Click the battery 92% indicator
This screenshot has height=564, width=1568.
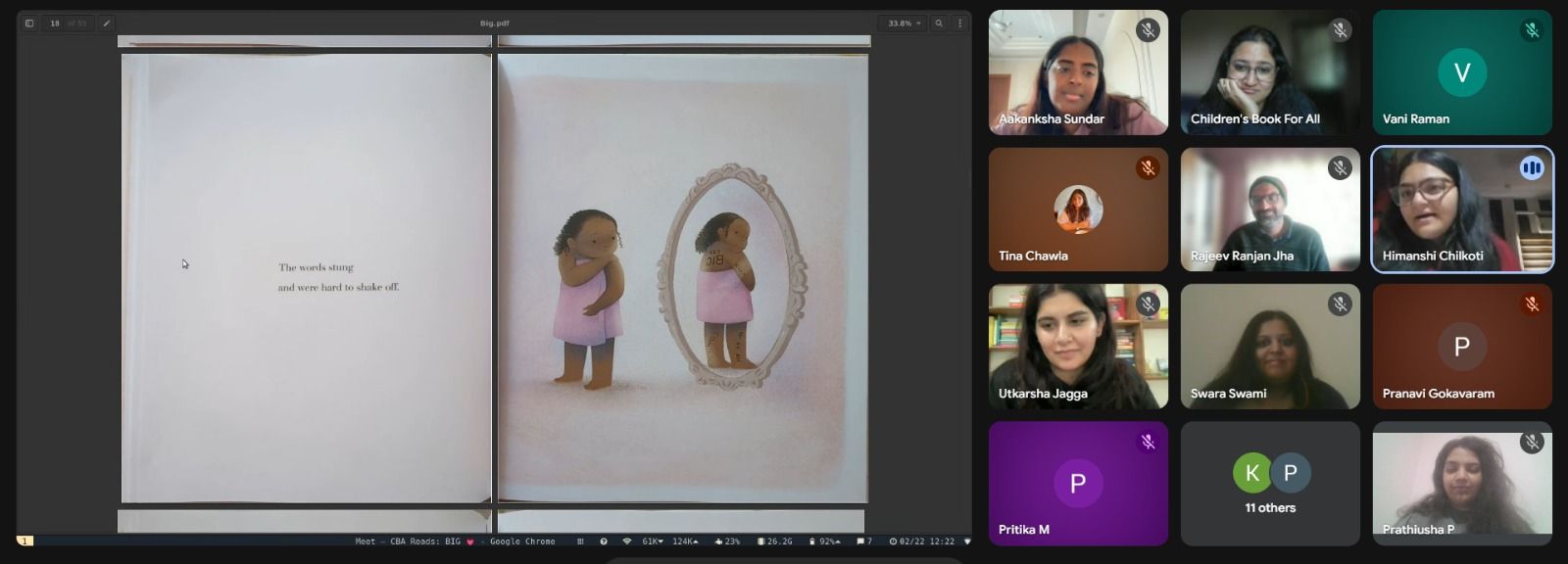coord(825,541)
